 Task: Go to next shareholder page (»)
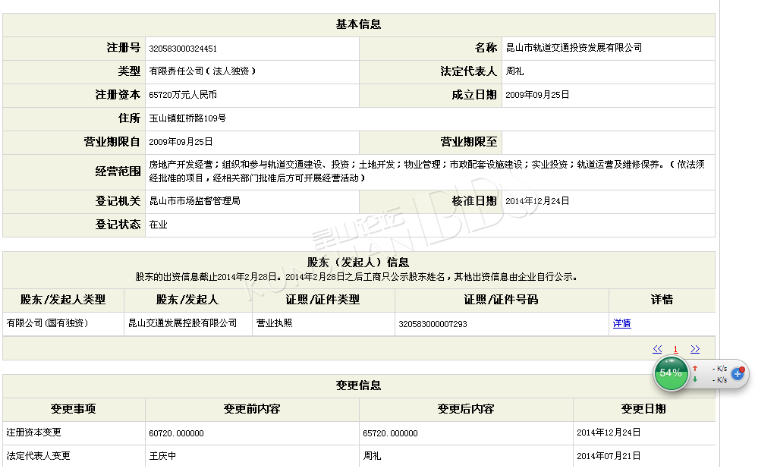(695, 349)
